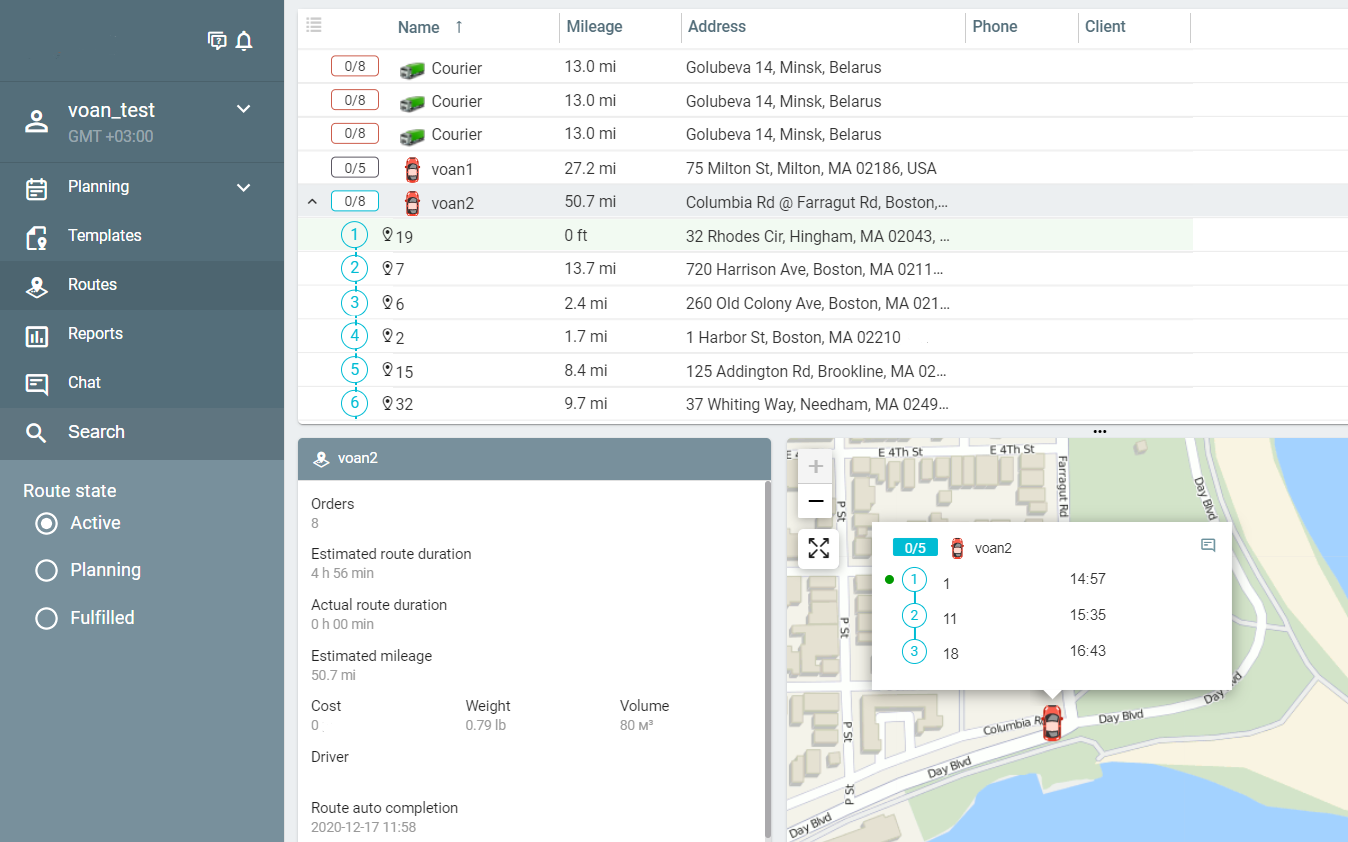Click the red car marker on map
Viewport: 1348px width, 842px height.
(x=1051, y=722)
